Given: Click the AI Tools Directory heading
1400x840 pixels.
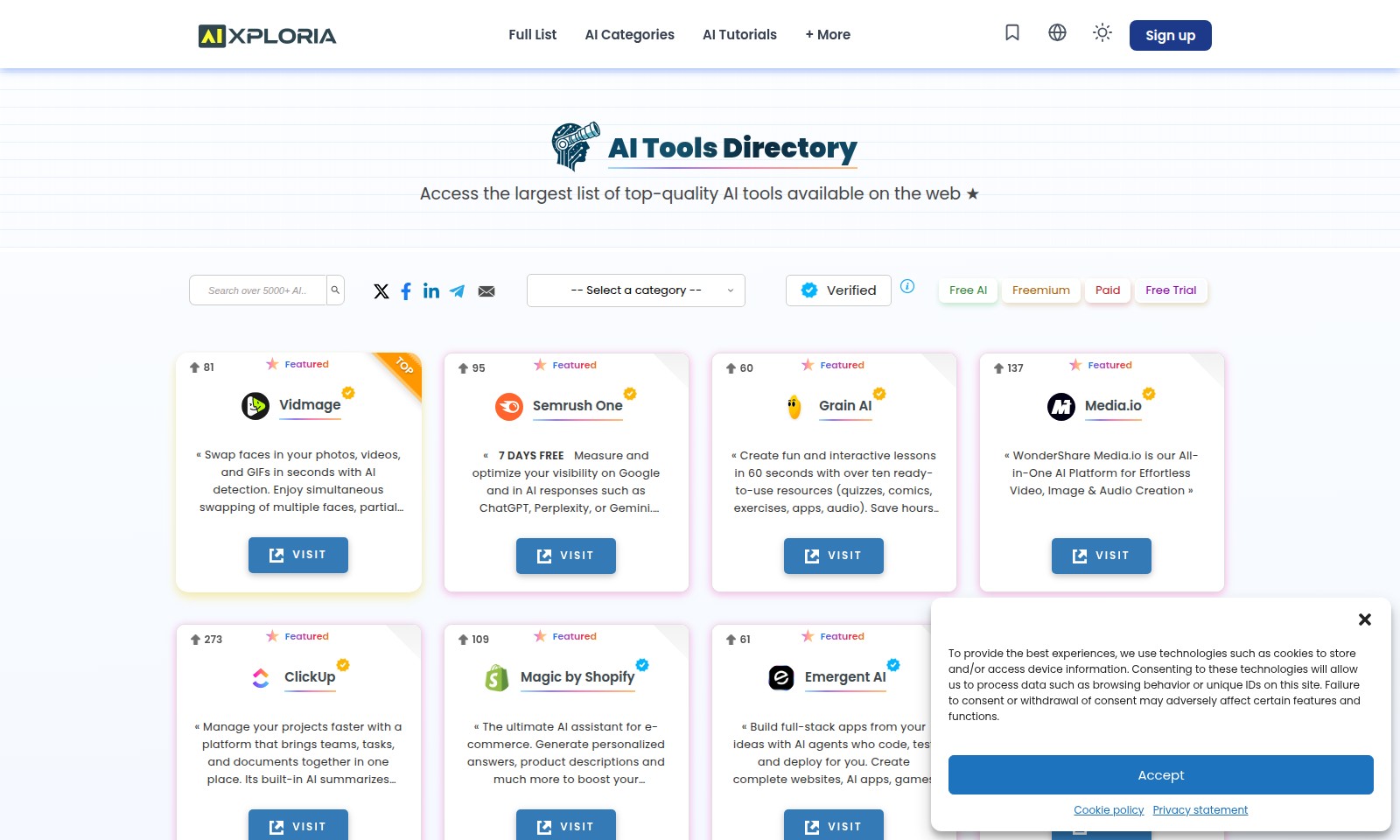Looking at the screenshot, I should point(732,148).
